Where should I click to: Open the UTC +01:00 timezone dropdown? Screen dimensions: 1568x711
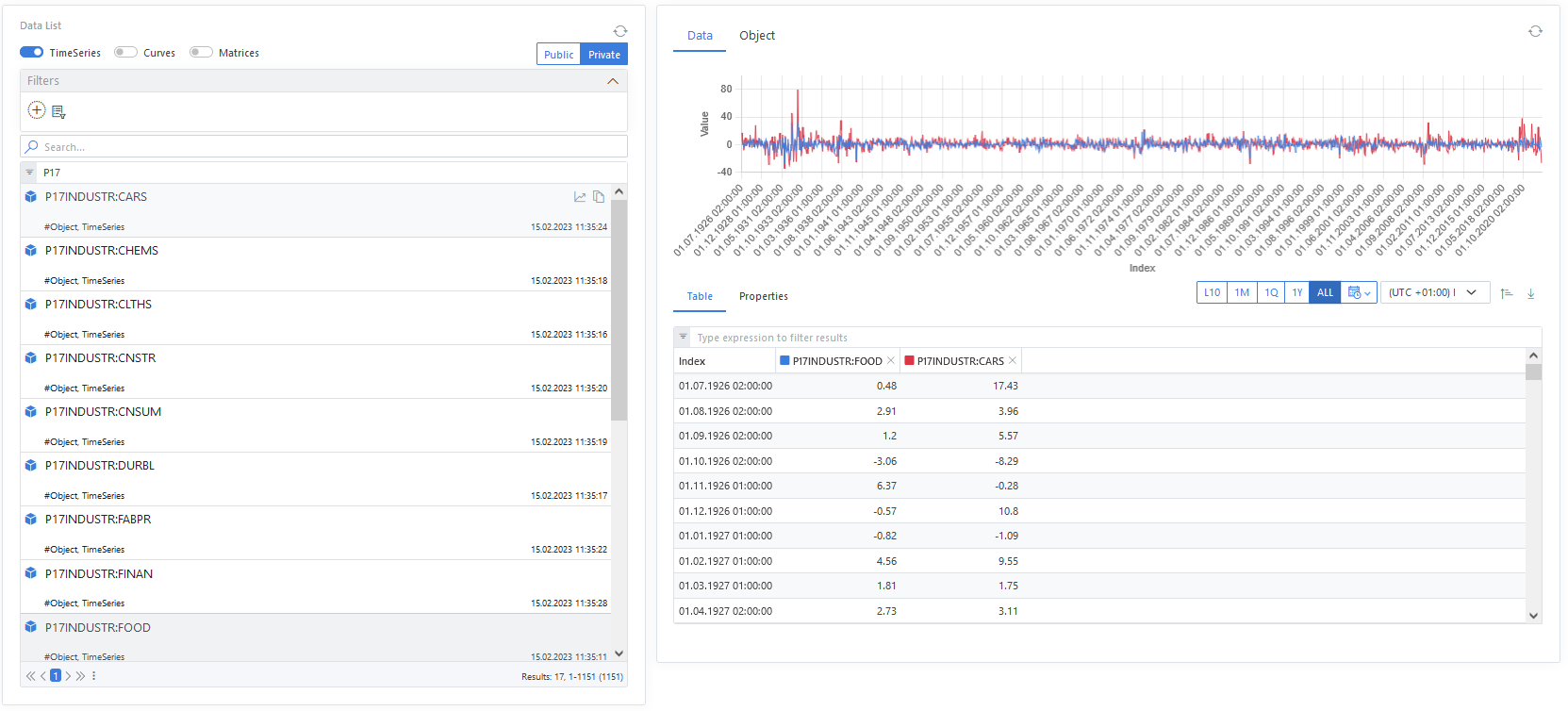[1434, 292]
